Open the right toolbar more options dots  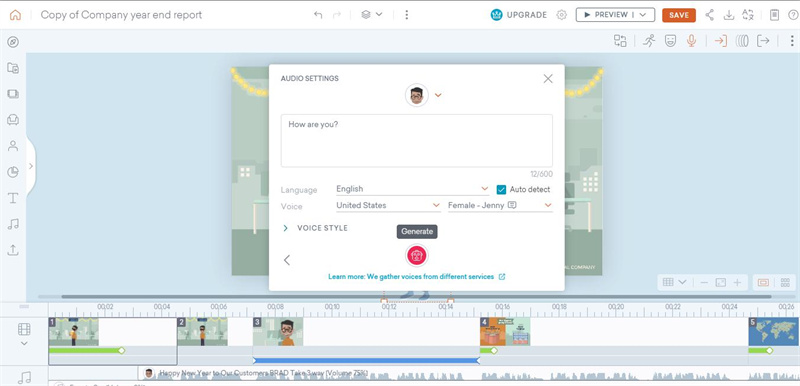pyautogui.click(x=792, y=41)
